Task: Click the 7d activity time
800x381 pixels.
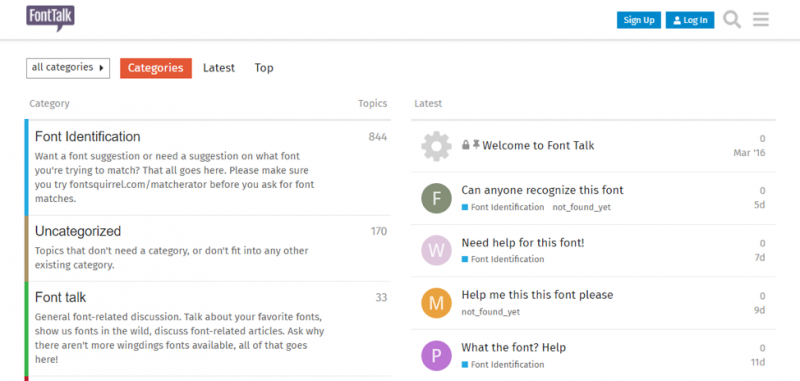Action: [760, 258]
